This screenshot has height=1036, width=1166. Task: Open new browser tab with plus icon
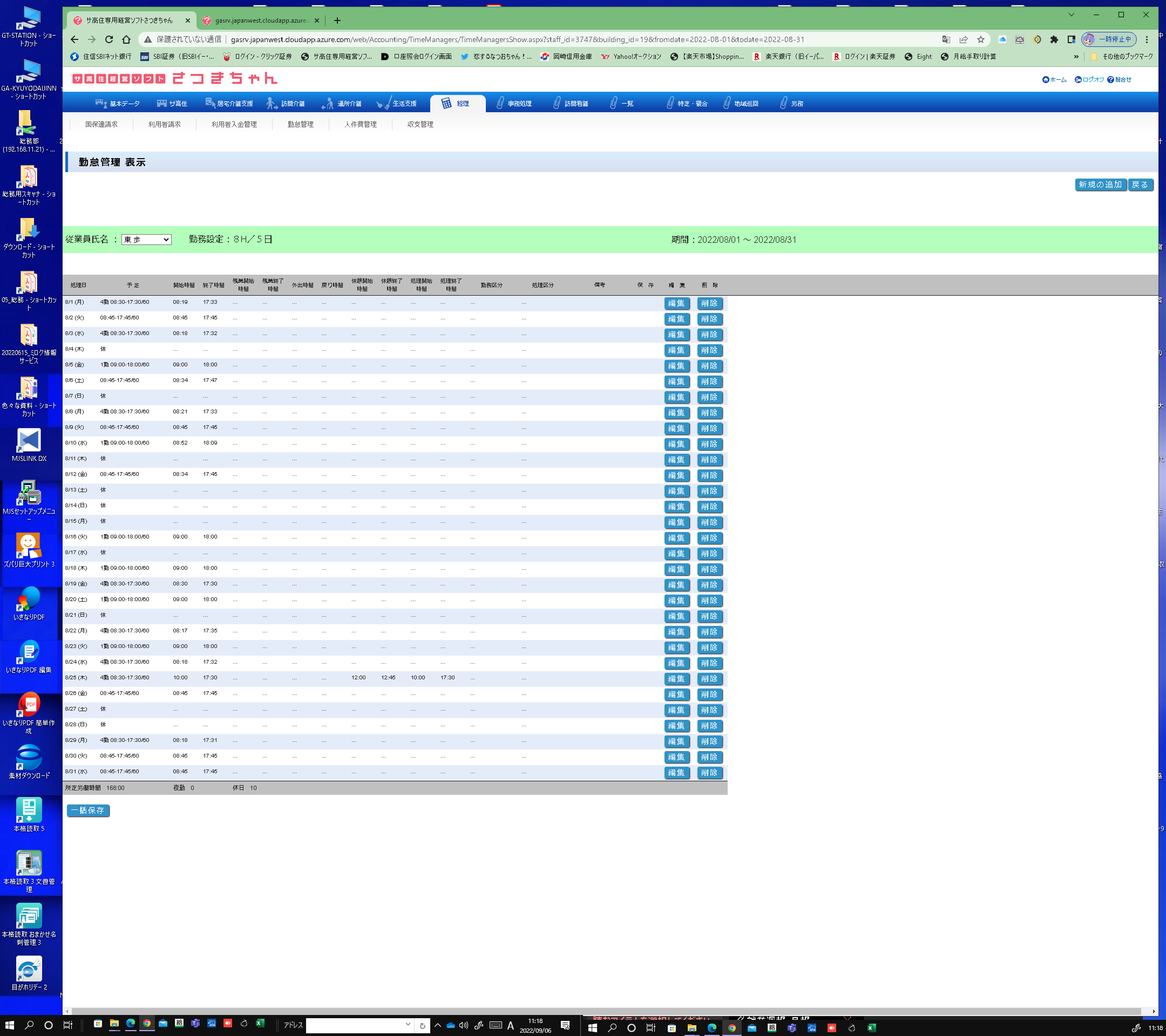pos(337,21)
